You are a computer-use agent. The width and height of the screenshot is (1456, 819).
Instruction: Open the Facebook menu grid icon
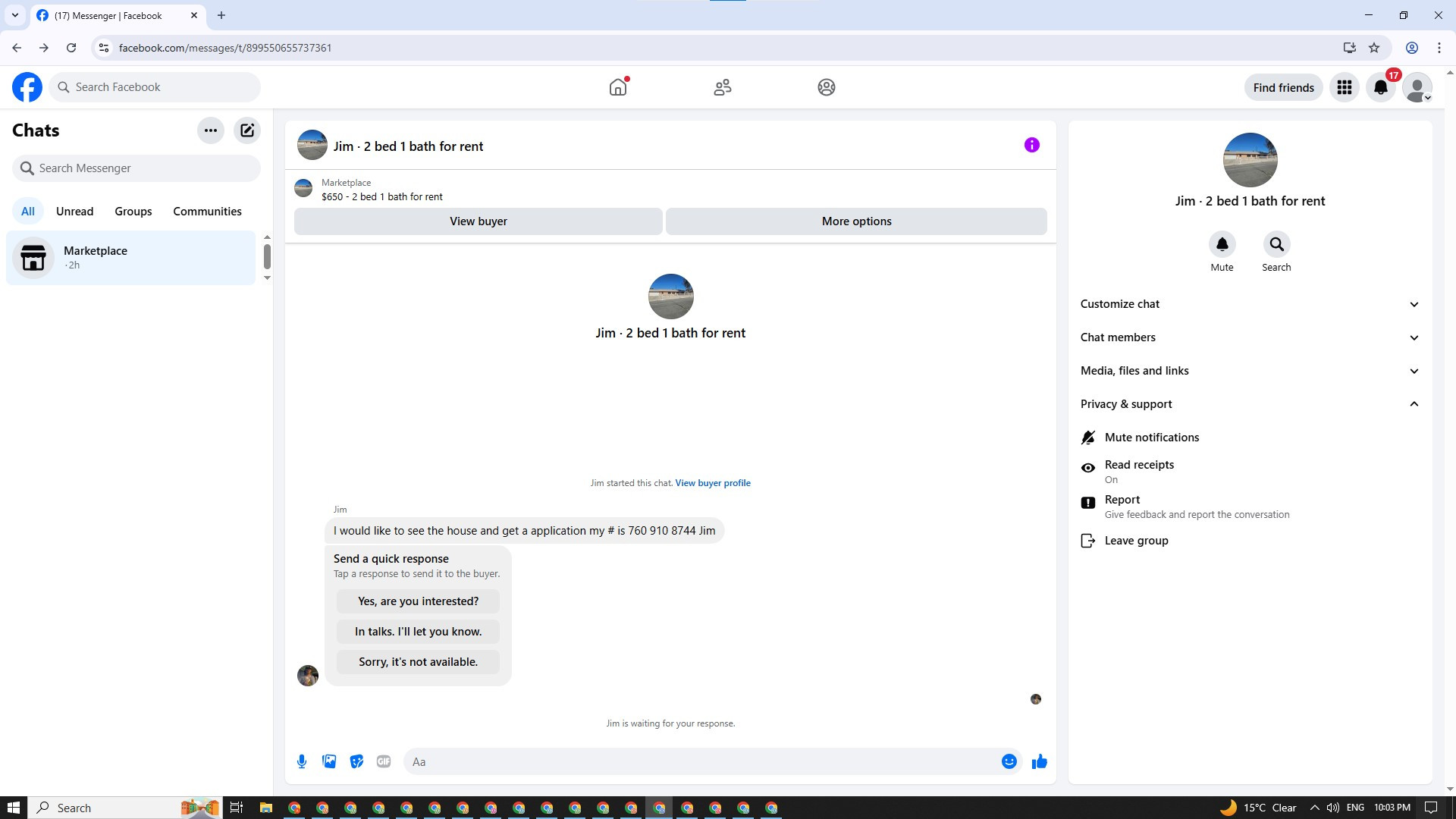[x=1345, y=87]
